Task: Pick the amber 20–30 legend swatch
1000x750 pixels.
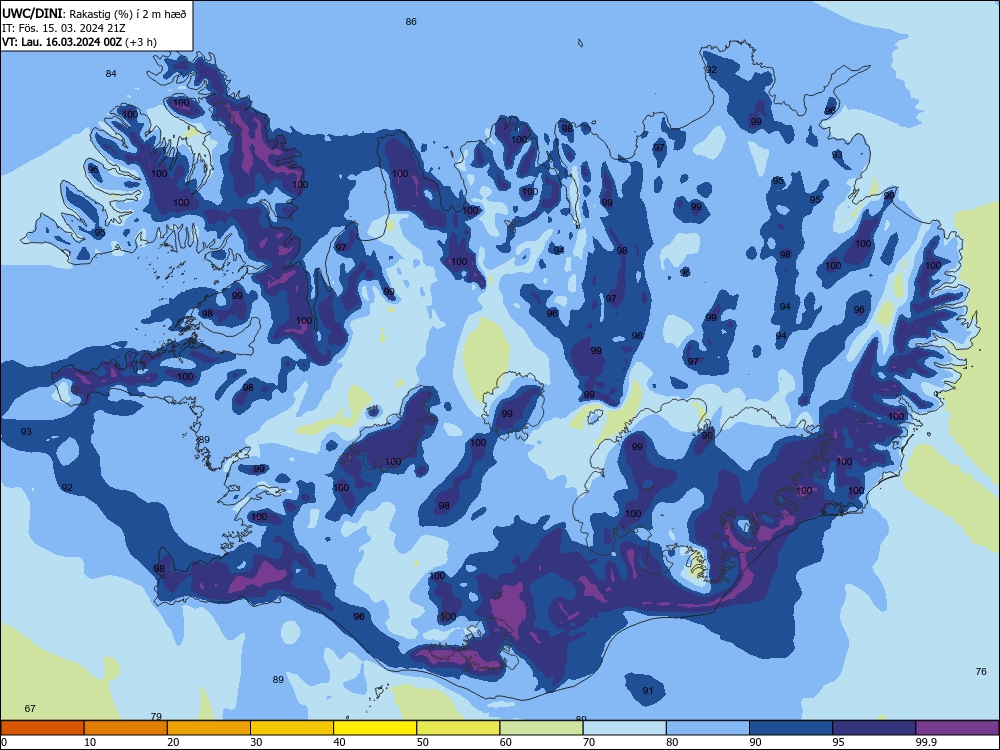Action: click(x=209, y=728)
